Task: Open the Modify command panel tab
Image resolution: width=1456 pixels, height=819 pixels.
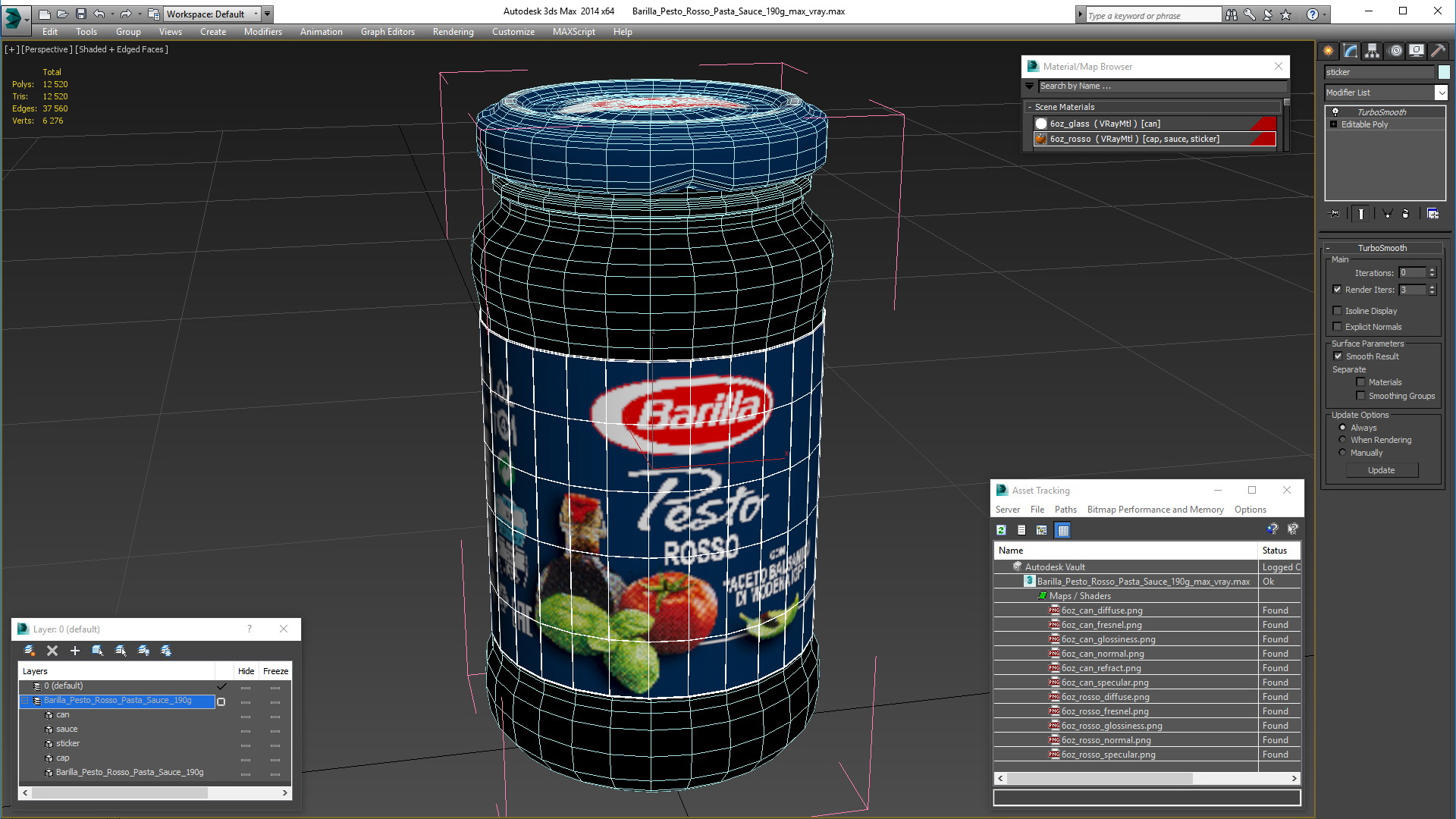Action: [1351, 51]
